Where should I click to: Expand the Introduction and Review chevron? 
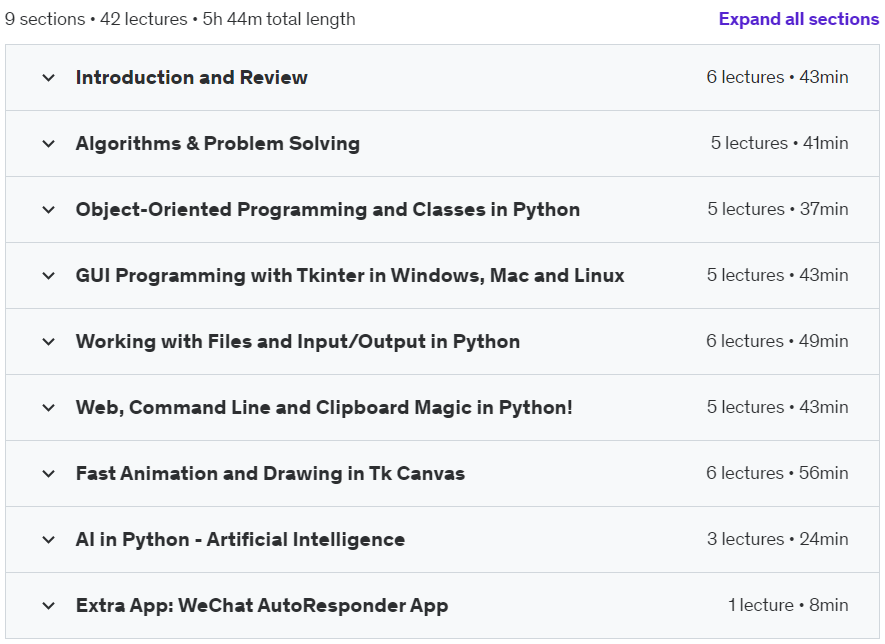[x=49, y=78]
